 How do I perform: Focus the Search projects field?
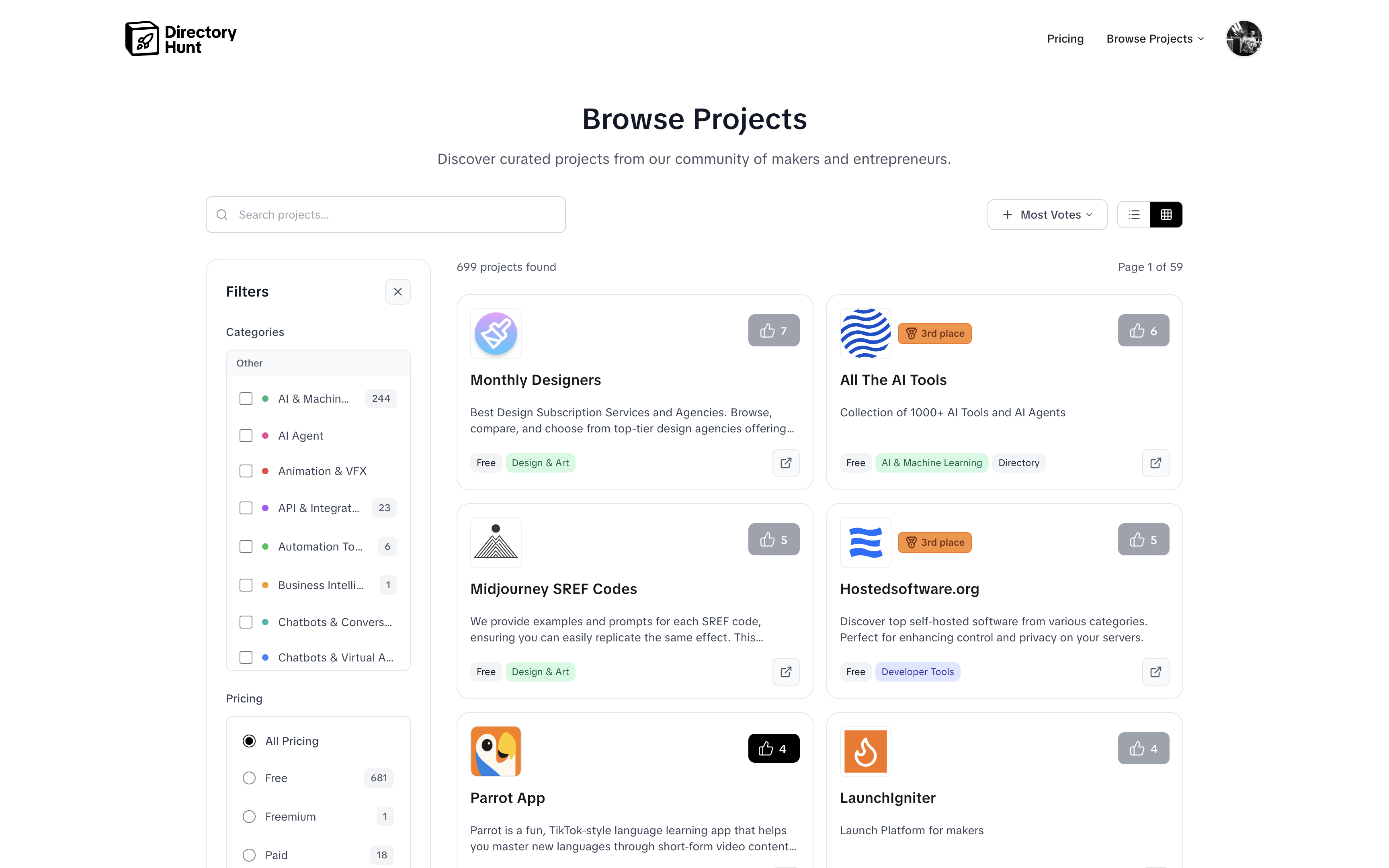coord(386,215)
